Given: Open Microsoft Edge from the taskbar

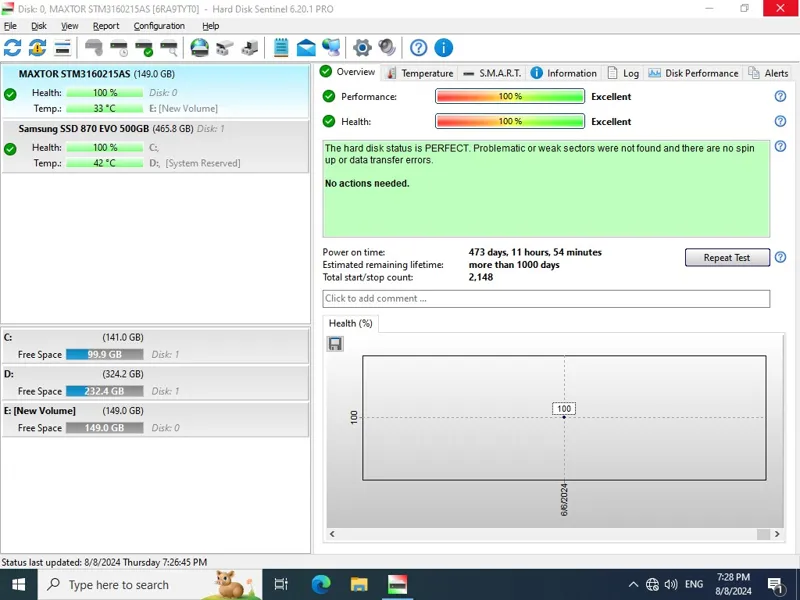Looking at the screenshot, I should point(320,585).
